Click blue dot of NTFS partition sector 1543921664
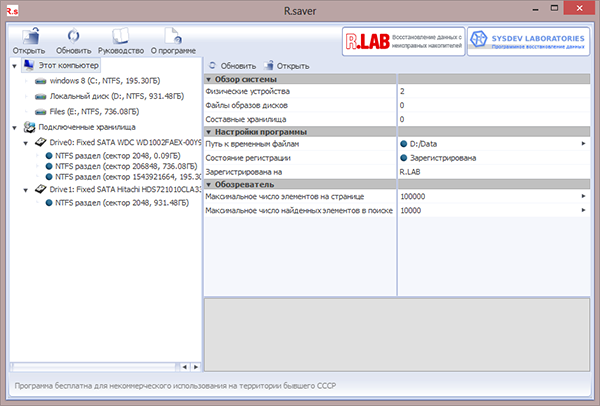This screenshot has width=600, height=406. 49,177
